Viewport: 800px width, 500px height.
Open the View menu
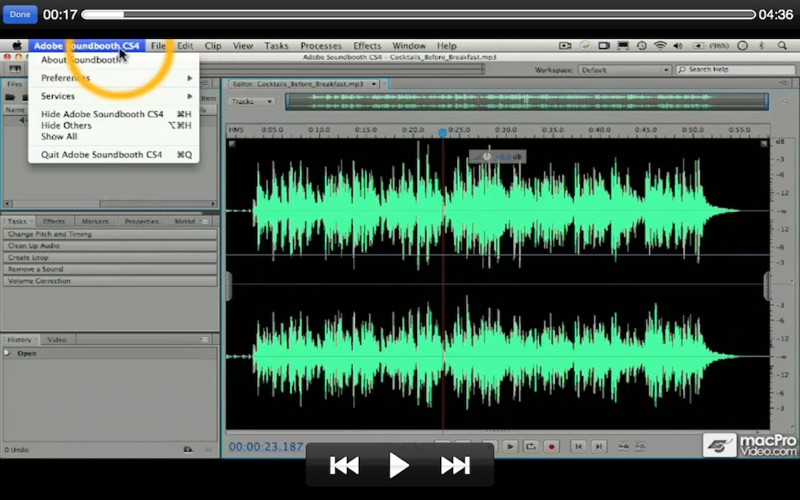(243, 45)
